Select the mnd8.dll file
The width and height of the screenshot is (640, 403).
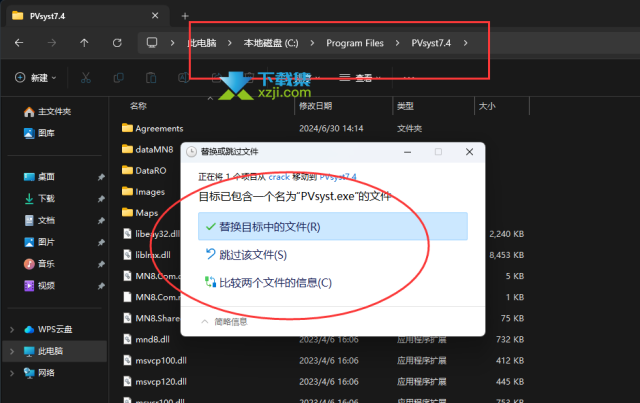pos(147,339)
